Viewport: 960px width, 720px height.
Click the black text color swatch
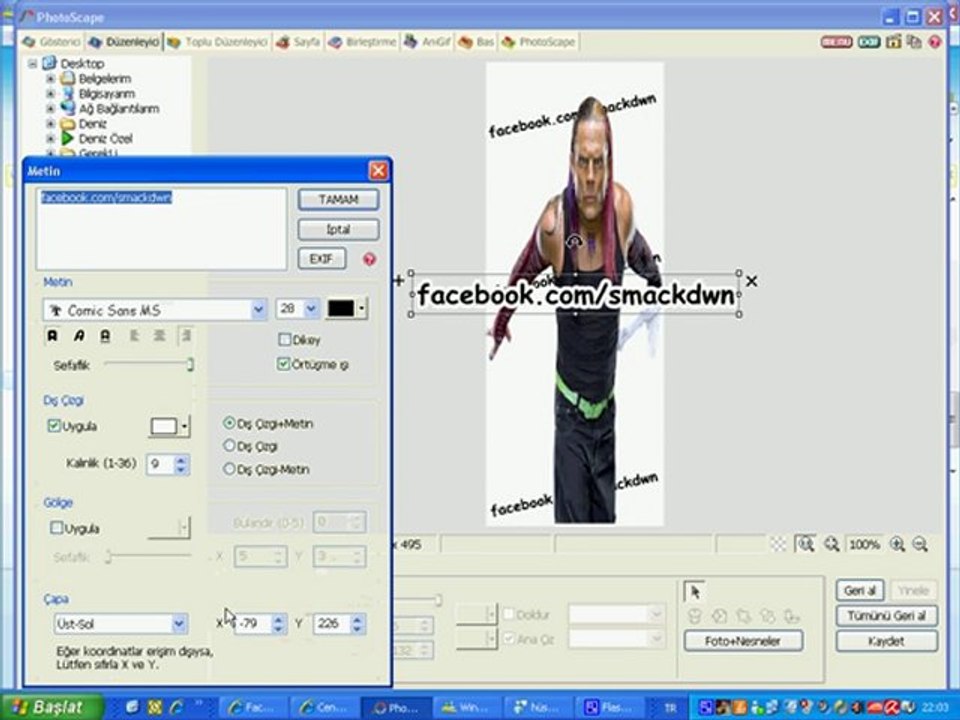pos(341,309)
